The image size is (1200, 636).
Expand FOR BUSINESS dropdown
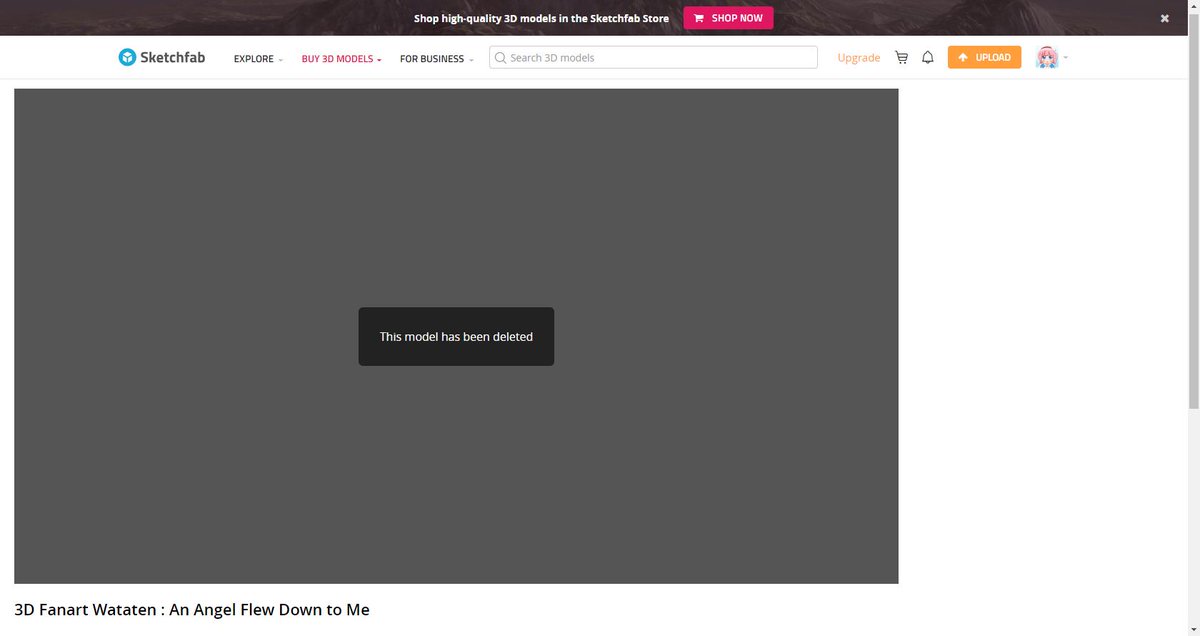click(x=436, y=59)
